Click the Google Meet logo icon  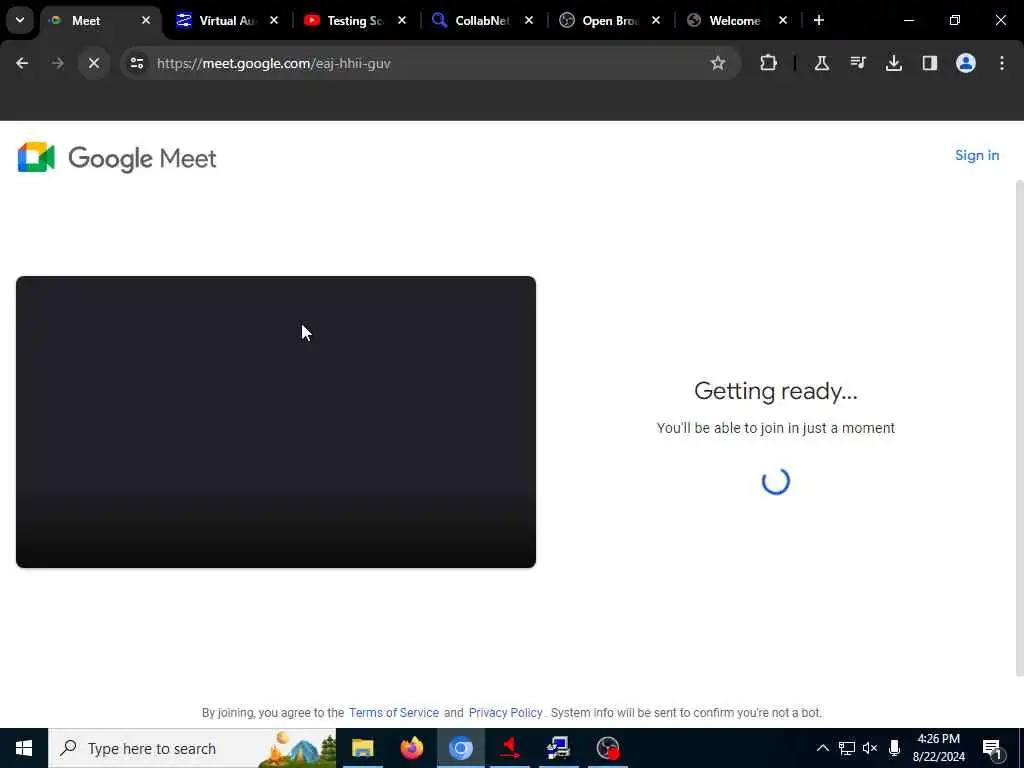point(36,157)
